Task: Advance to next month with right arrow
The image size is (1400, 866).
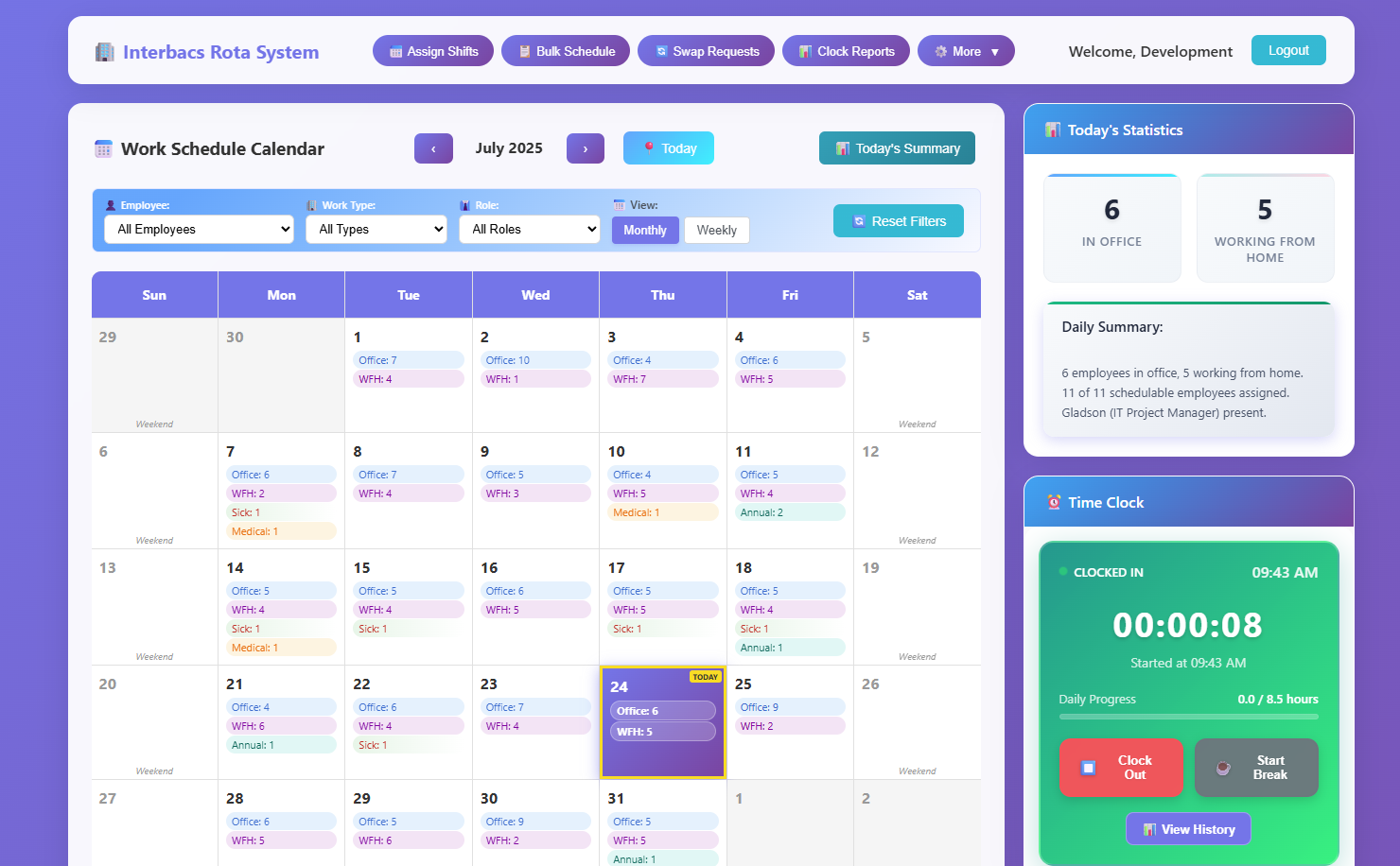Action: [586, 148]
